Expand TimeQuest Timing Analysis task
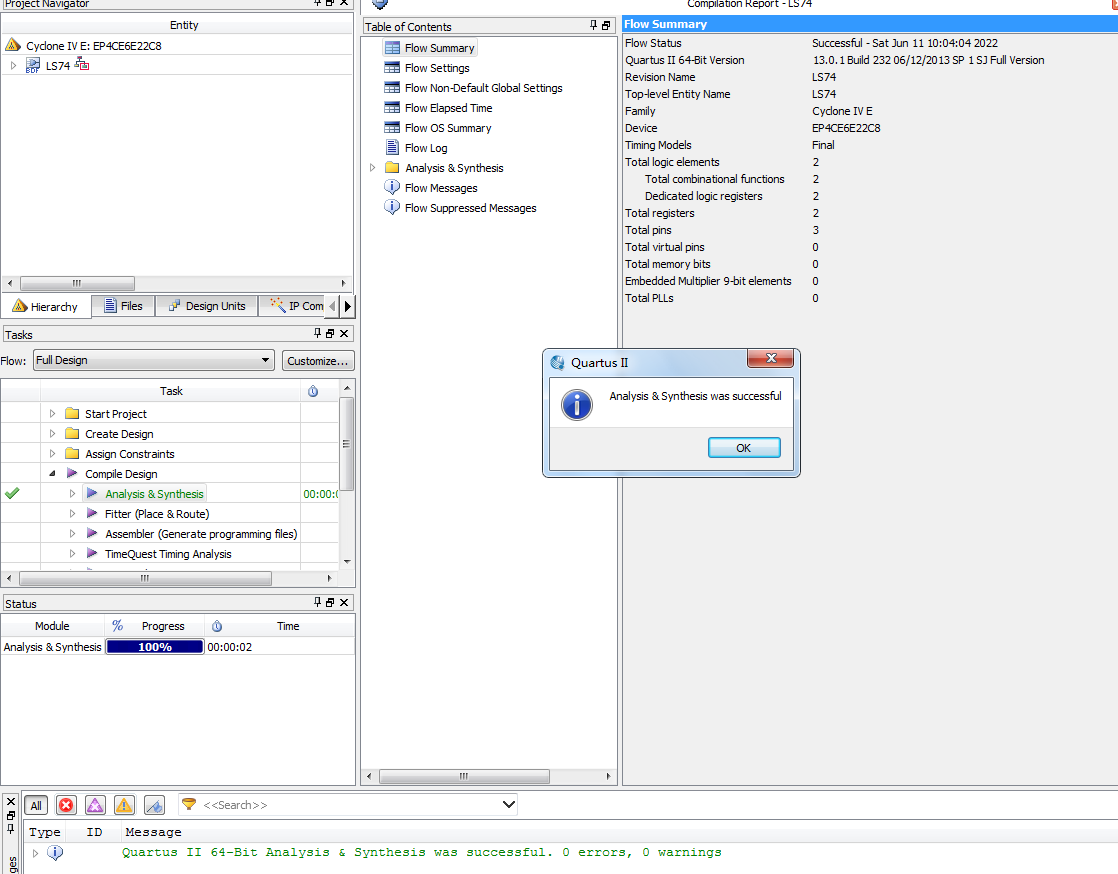This screenshot has width=1118, height=874. pos(72,553)
